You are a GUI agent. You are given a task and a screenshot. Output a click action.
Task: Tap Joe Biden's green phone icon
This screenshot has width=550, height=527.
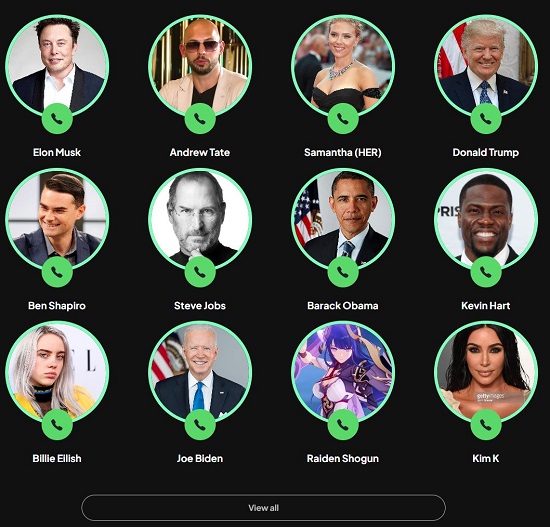click(x=200, y=425)
